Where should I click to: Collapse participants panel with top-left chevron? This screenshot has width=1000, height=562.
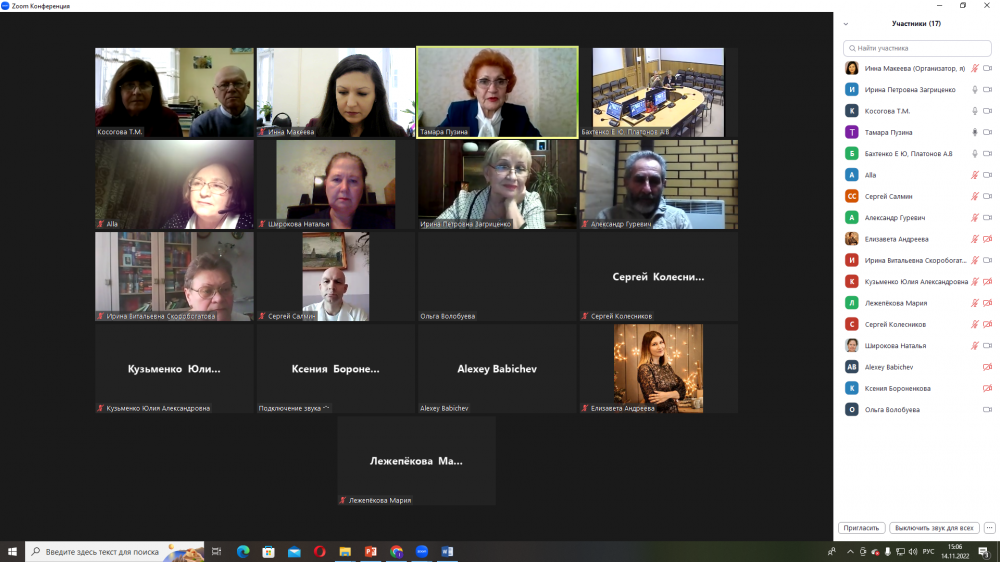click(x=846, y=23)
